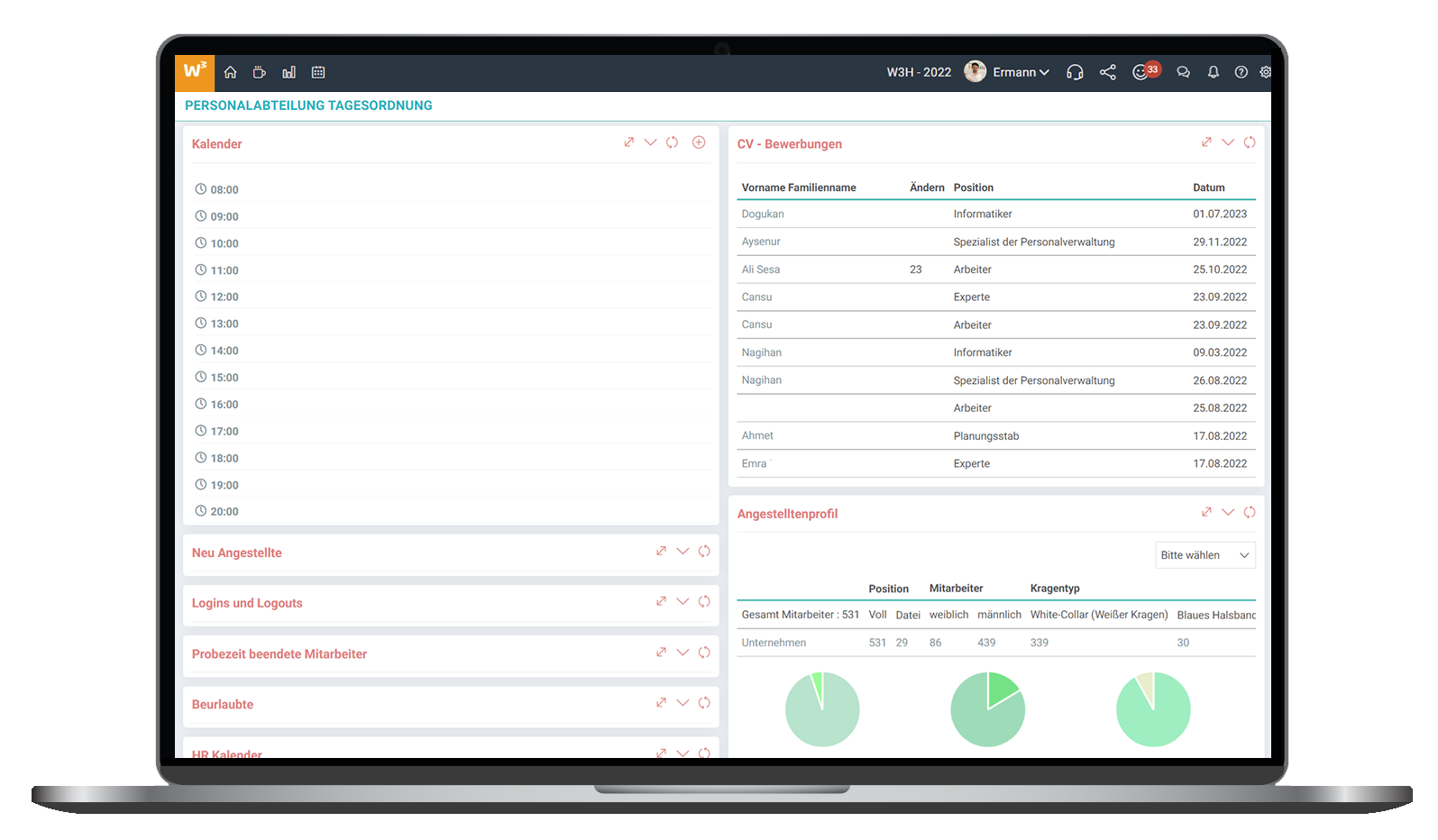The image size is (1438, 840).
Task: Click the calendar icon in top bar
Action: pos(318,72)
